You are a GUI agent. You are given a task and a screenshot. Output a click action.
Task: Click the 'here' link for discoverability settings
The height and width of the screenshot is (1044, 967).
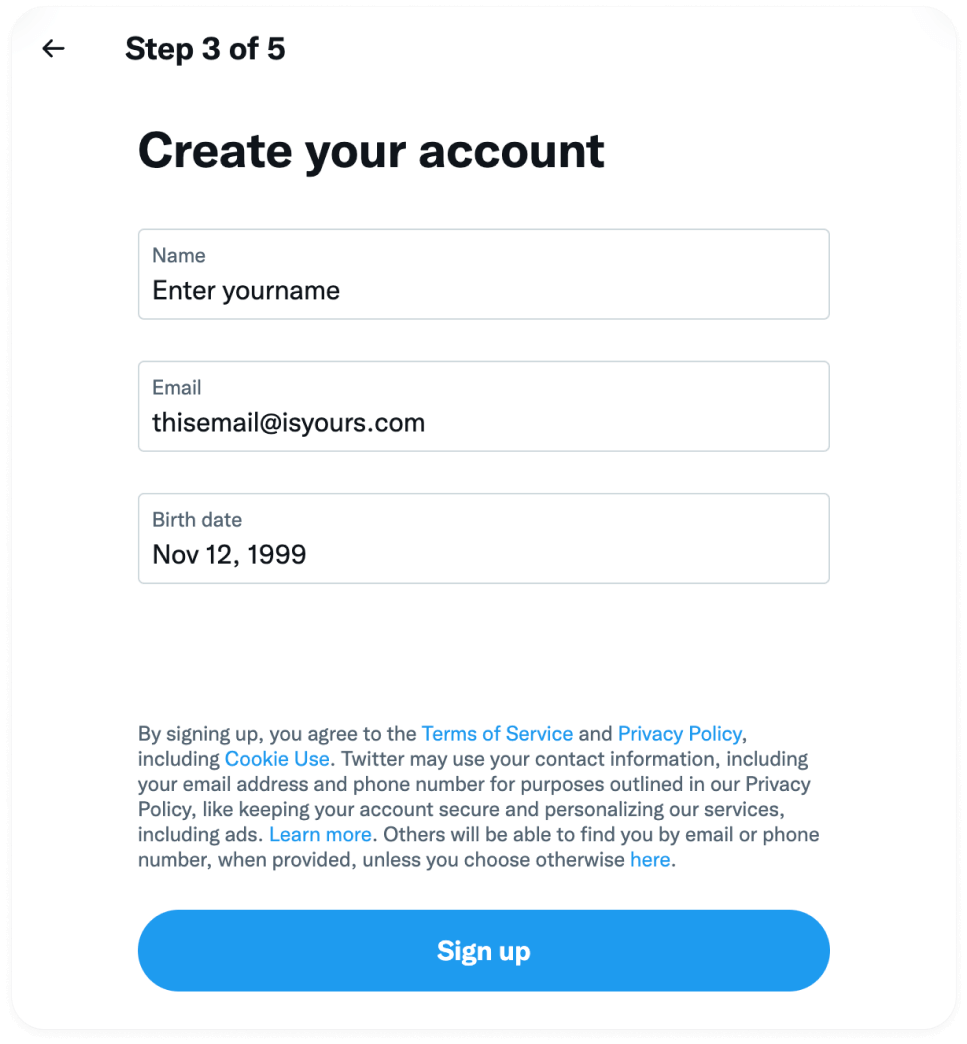650,860
